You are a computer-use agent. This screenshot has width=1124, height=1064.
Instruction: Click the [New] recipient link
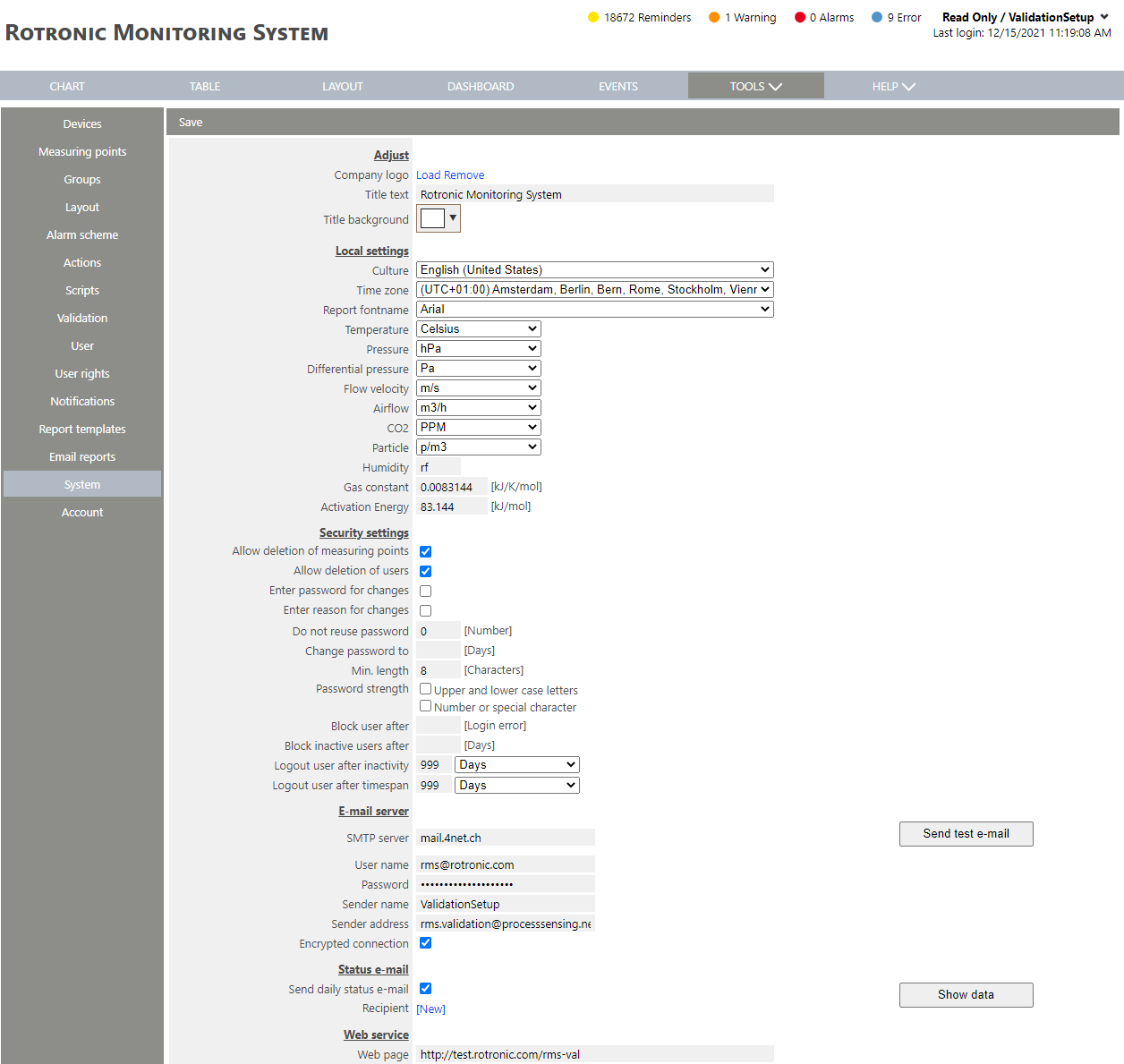[x=430, y=1009]
